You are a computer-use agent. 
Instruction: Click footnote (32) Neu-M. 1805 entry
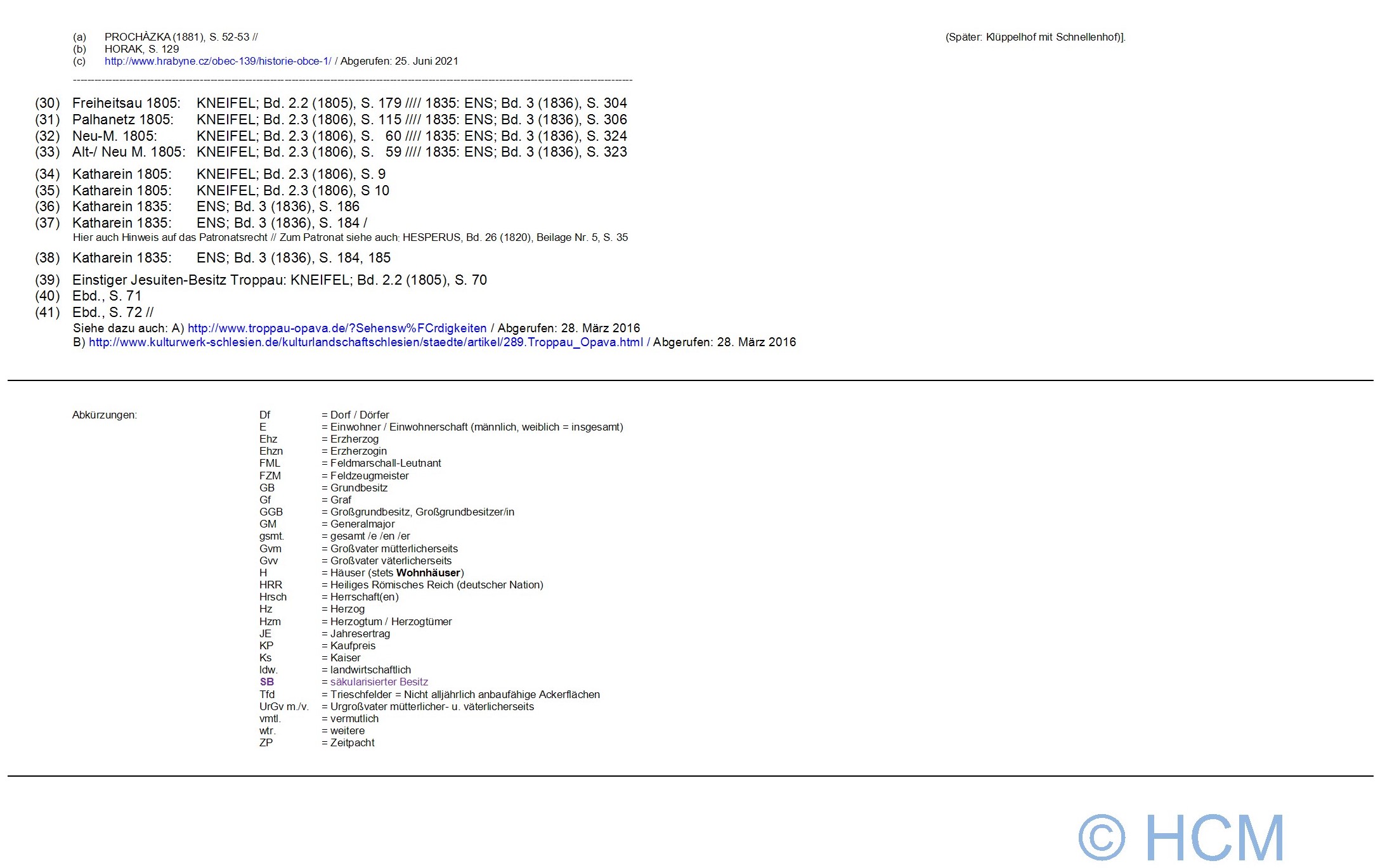click(114, 136)
